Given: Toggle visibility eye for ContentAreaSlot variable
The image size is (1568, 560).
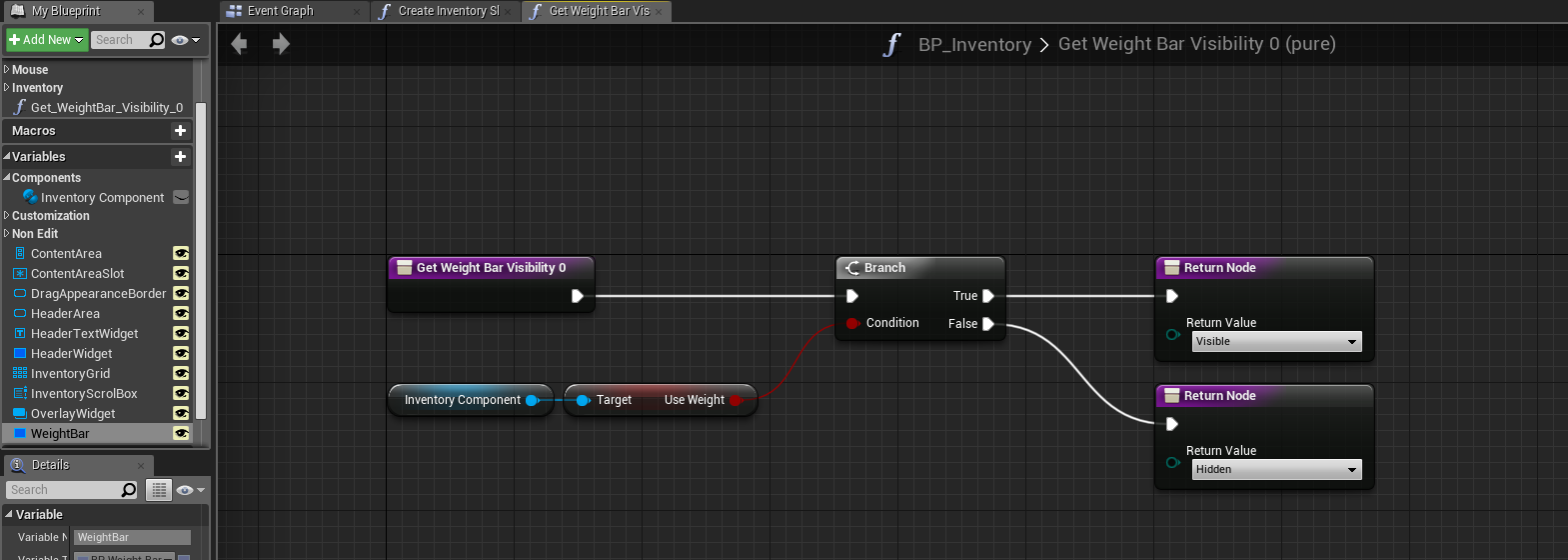Looking at the screenshot, I should pyautogui.click(x=181, y=274).
